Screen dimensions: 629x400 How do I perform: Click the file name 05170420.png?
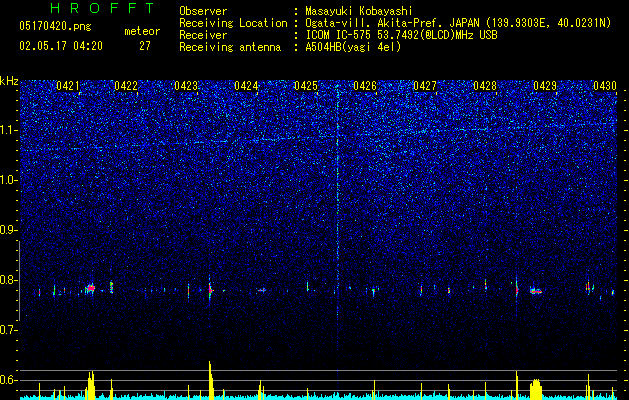[55, 26]
